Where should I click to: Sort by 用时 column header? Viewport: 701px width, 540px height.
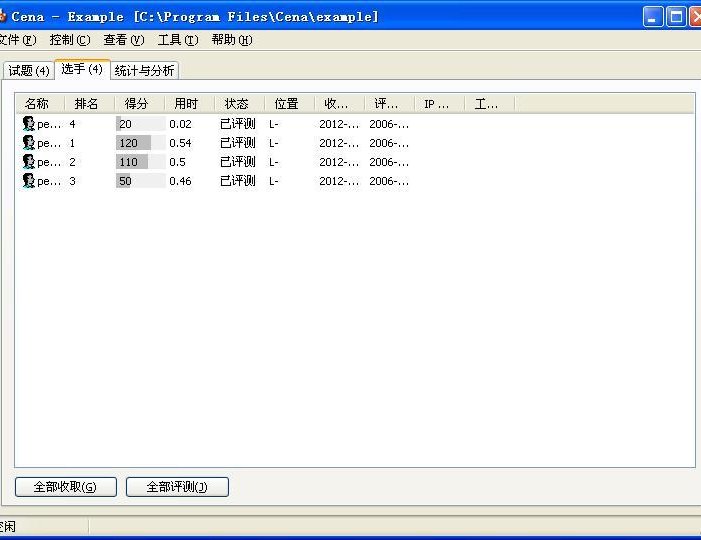pos(190,104)
